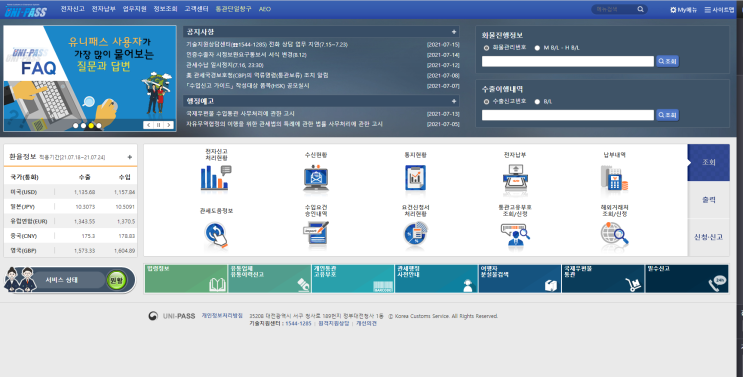Select second banner carousel dot
The image size is (743, 377).
click(x=83, y=126)
